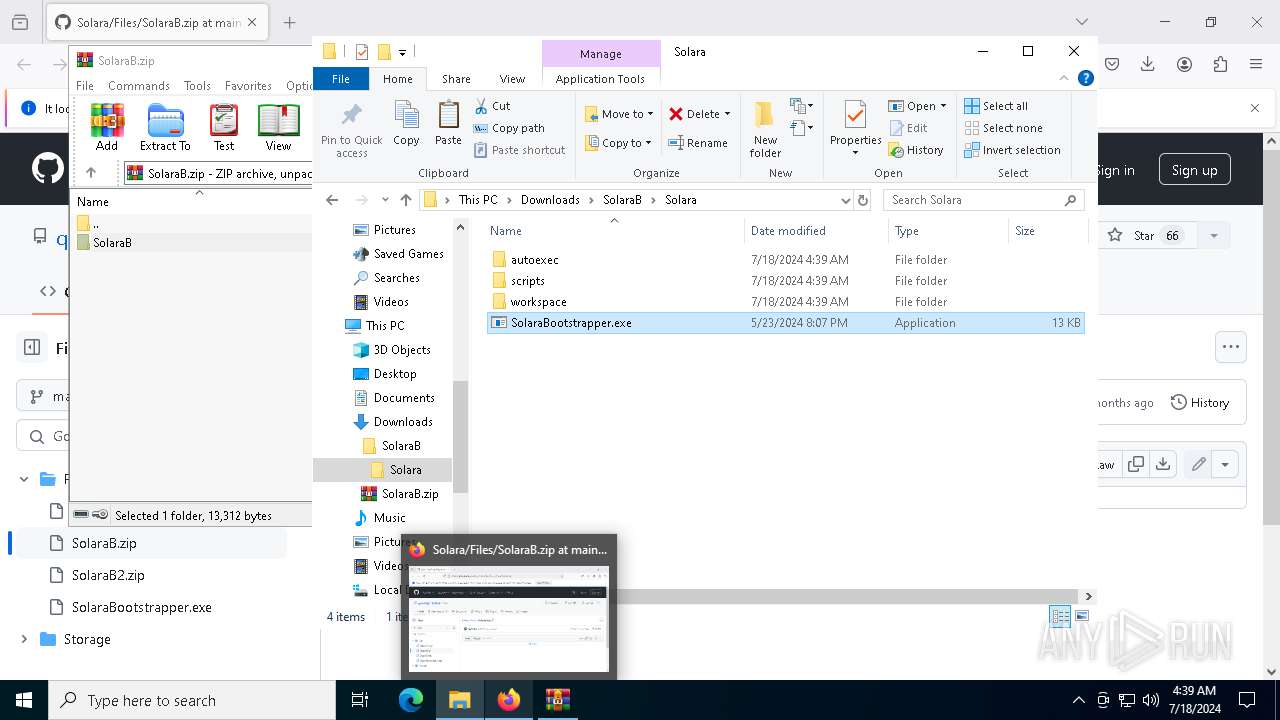Download raw file icon on GitHub

pyautogui.click(x=1163, y=464)
